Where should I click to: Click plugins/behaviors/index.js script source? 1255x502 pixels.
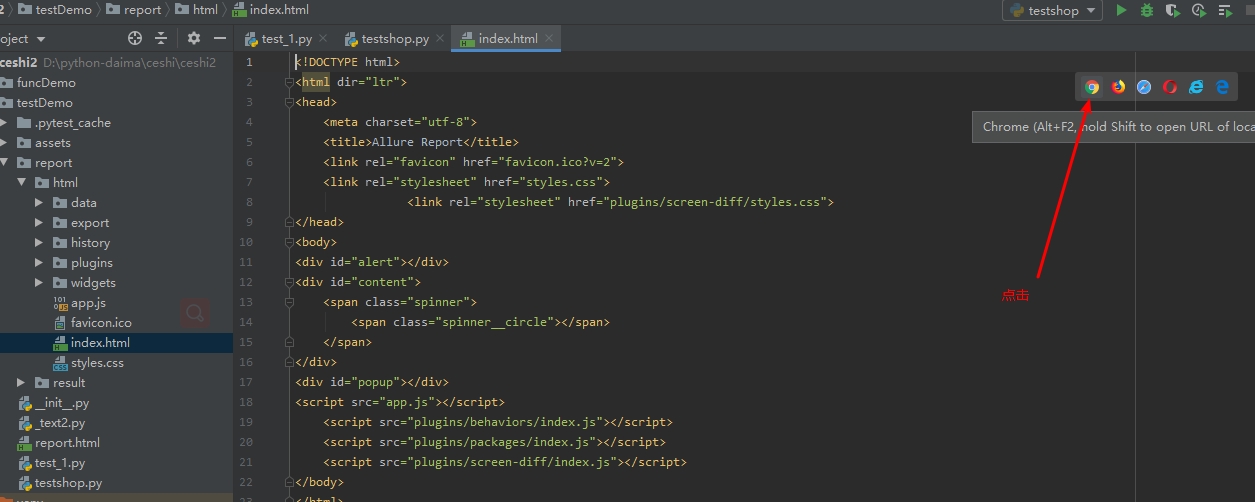(505, 422)
